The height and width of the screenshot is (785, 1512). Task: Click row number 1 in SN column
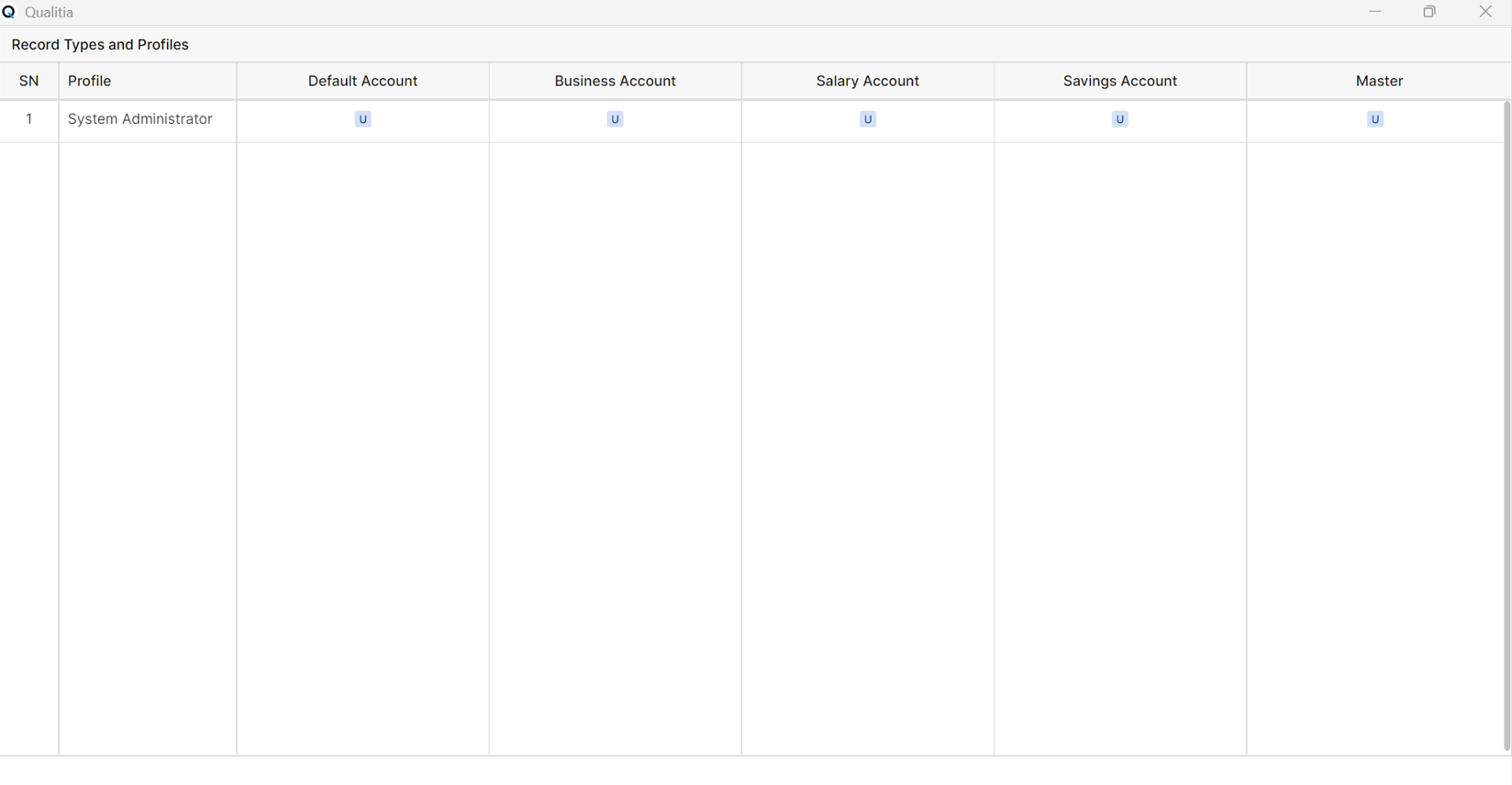(29, 119)
